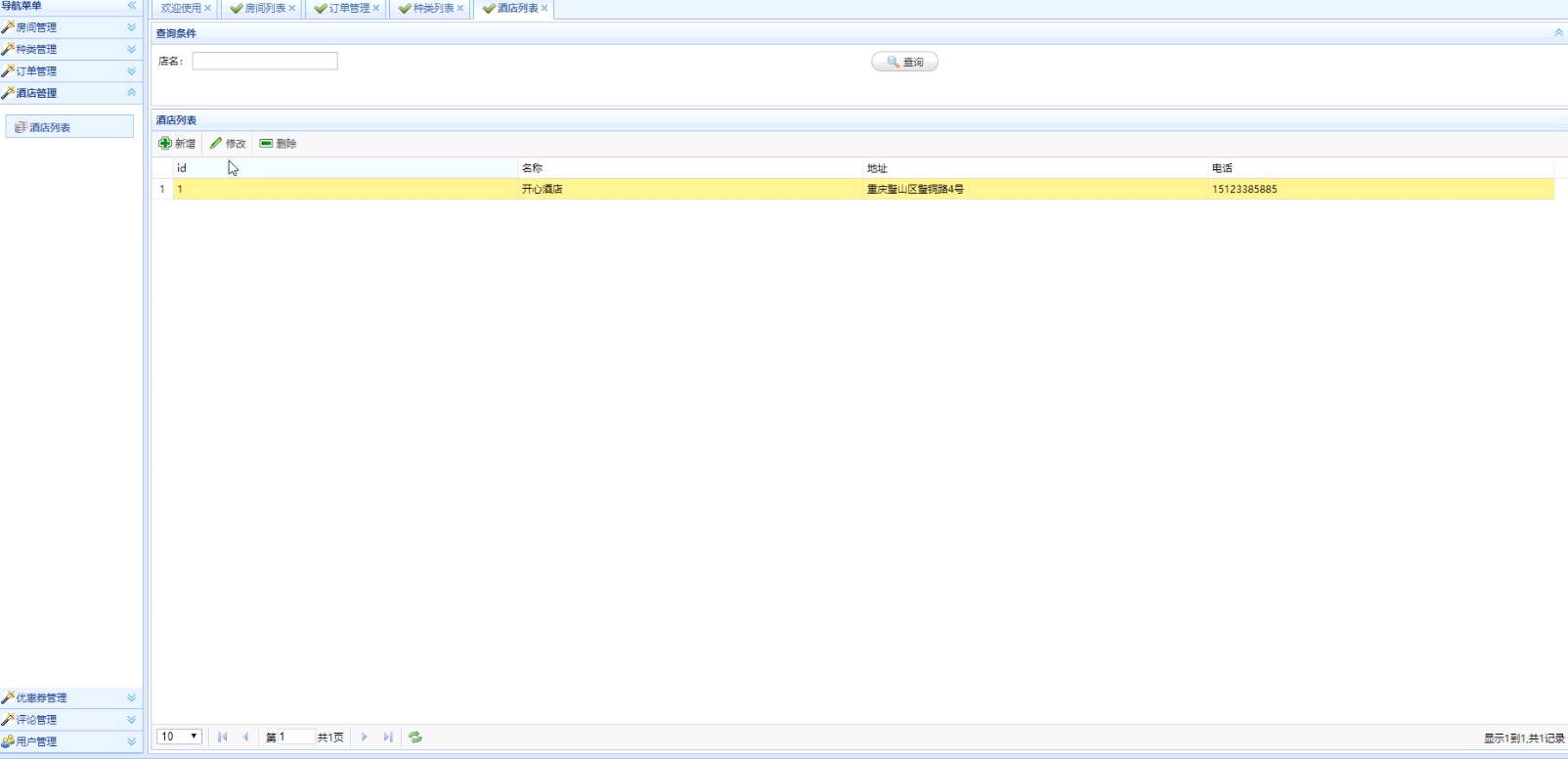
Task: Click the users icon beside 用户管理
Action: coord(8,741)
